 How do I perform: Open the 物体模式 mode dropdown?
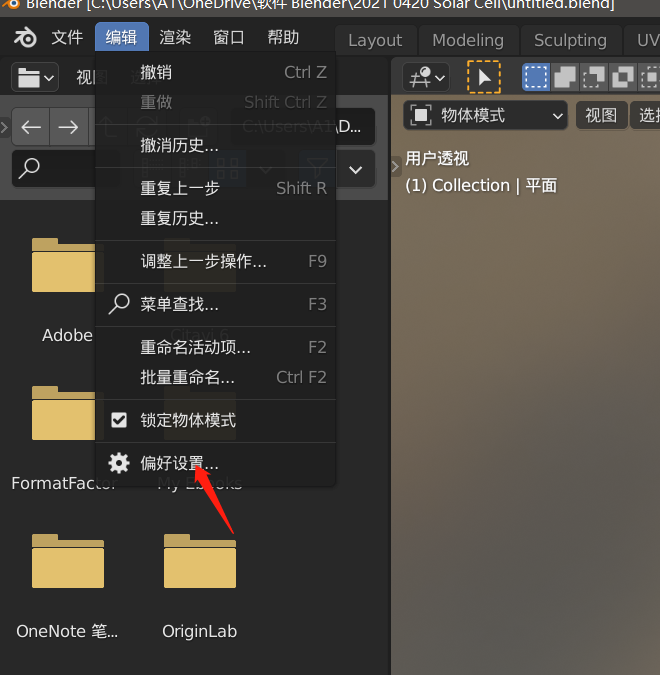pos(485,115)
